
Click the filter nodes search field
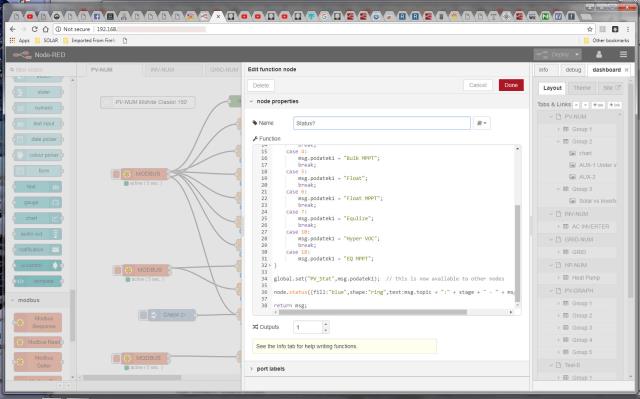click(40, 70)
